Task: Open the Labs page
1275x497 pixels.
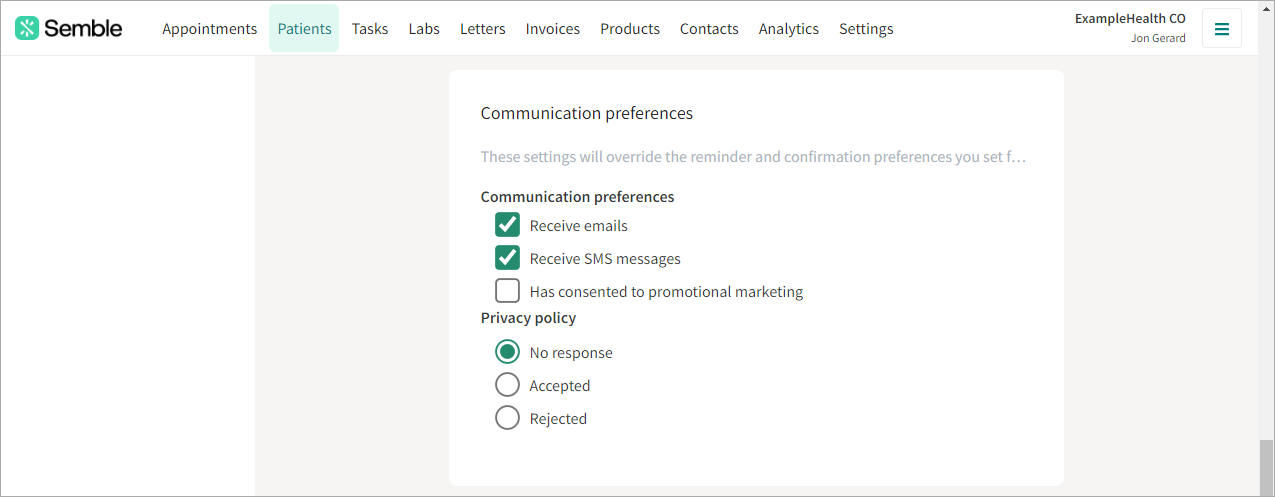Action: pos(424,28)
